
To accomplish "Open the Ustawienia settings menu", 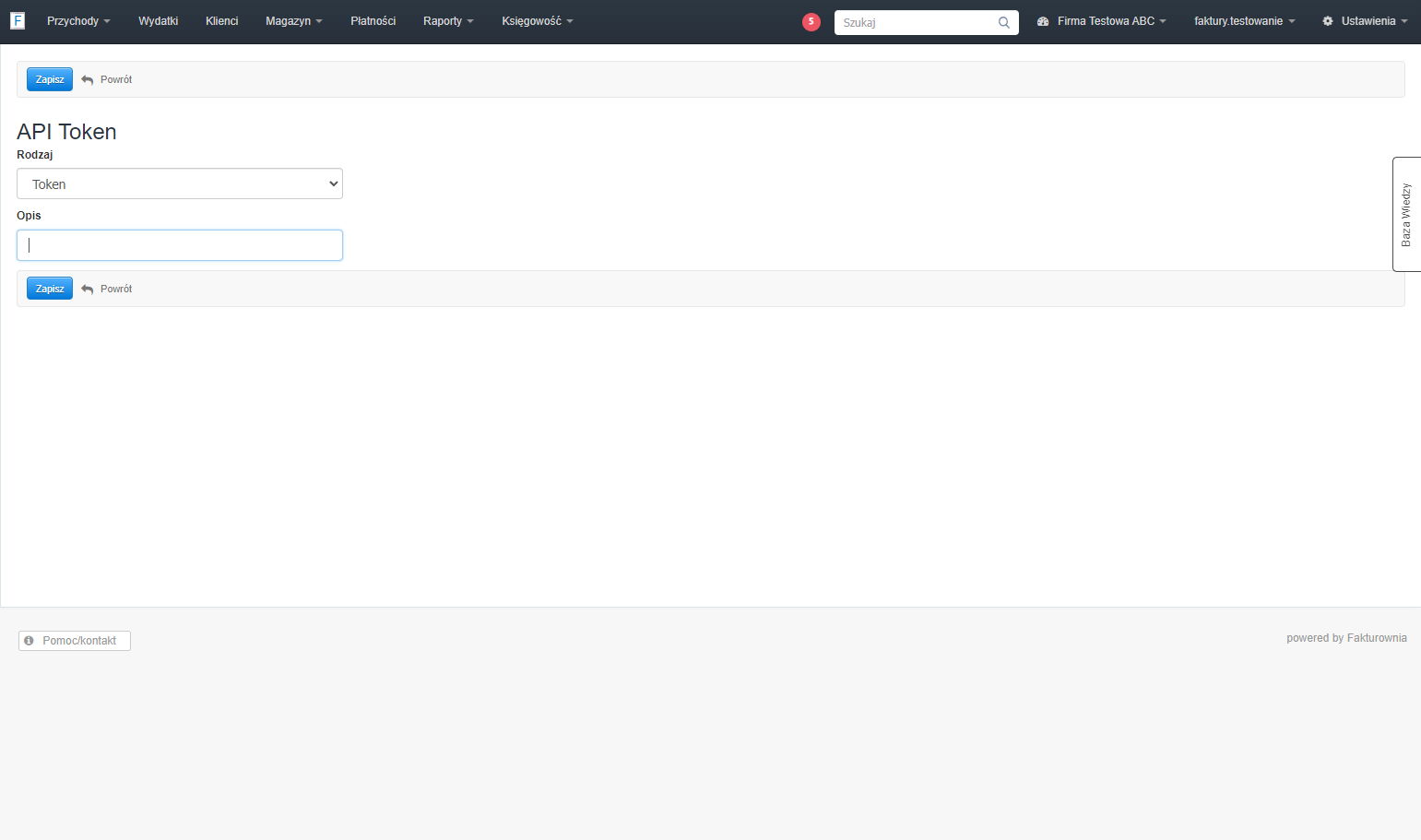I will click(1365, 21).
